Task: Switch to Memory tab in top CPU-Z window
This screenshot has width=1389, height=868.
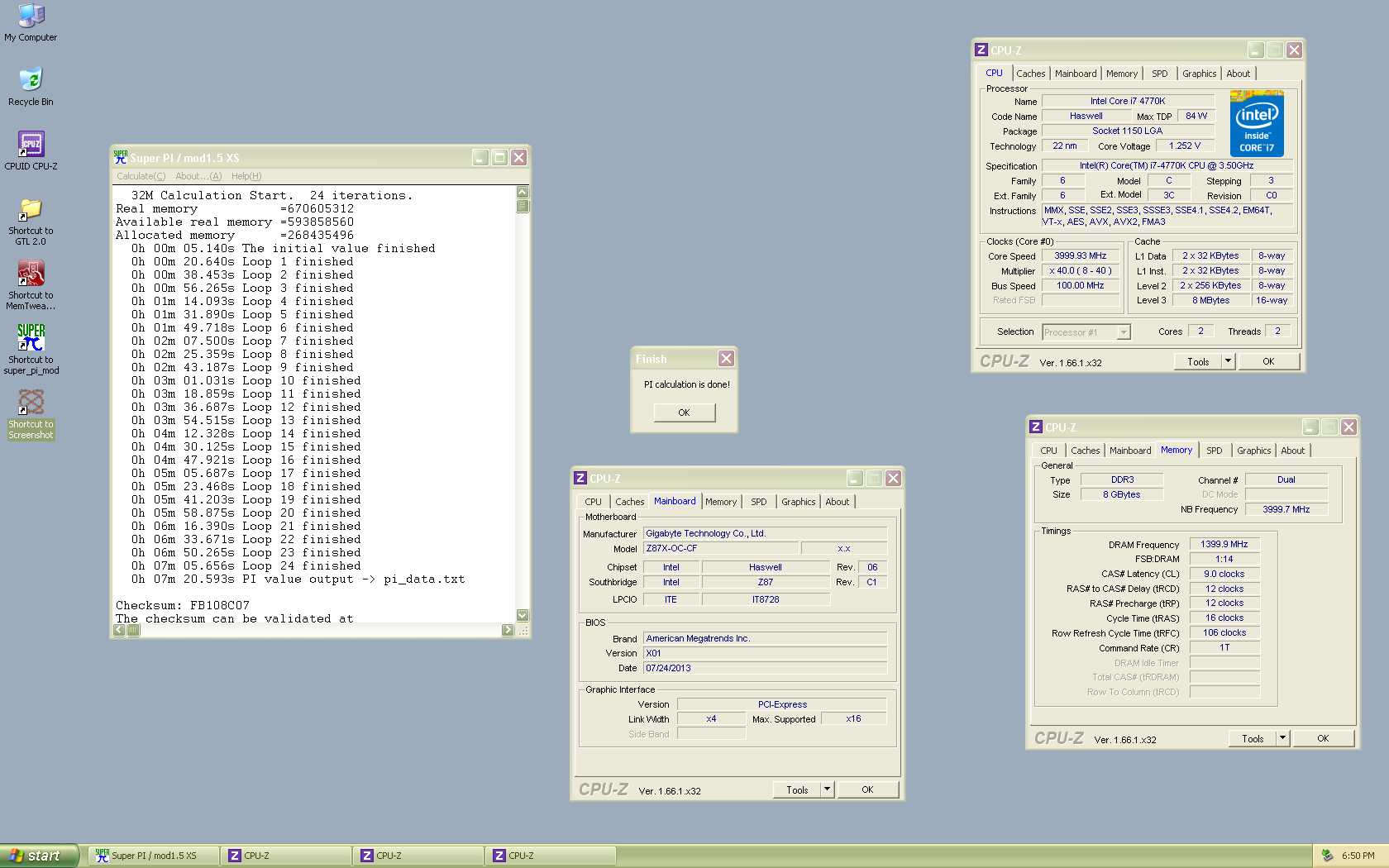Action: click(1122, 74)
